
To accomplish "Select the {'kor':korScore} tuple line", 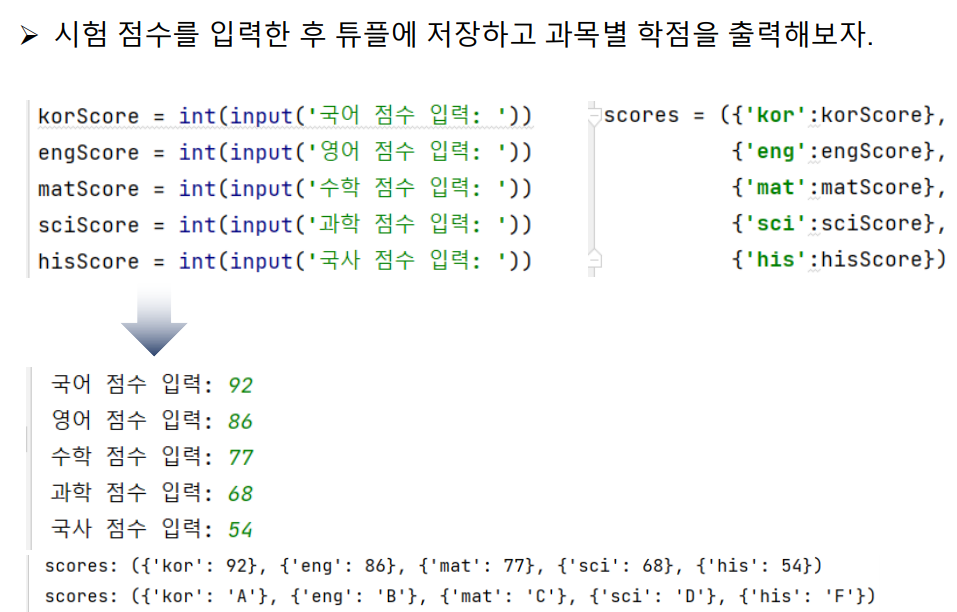I will coord(775,115).
